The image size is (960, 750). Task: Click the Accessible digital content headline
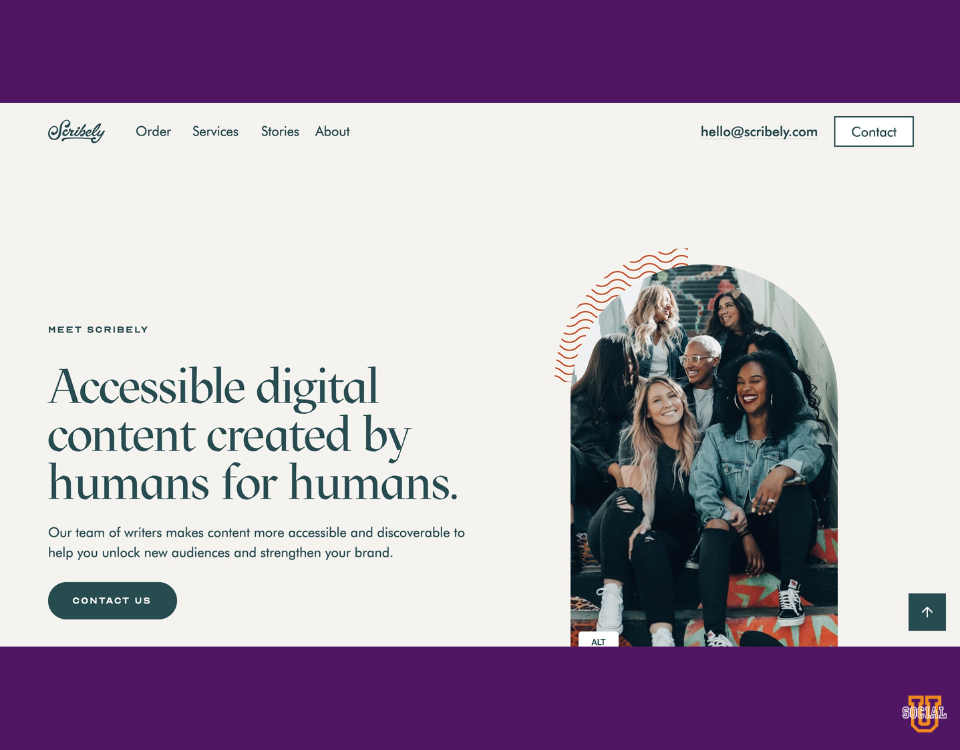point(253,434)
